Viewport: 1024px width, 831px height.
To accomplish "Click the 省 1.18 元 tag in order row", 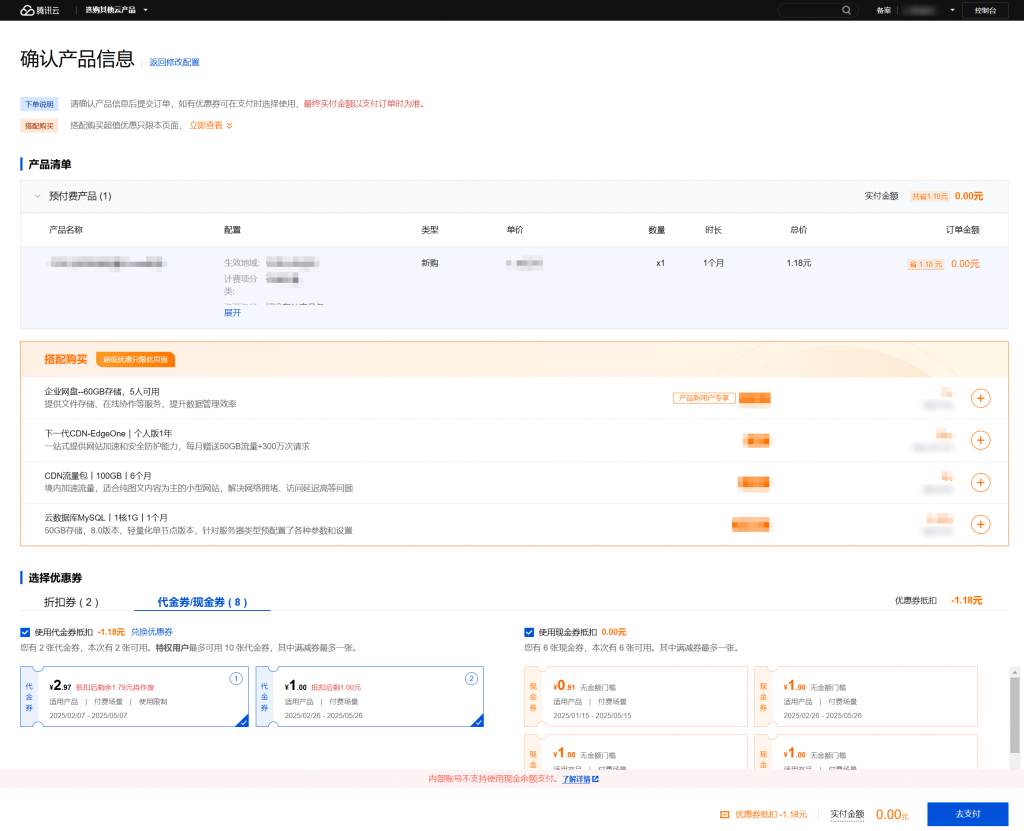I will [x=925, y=265].
